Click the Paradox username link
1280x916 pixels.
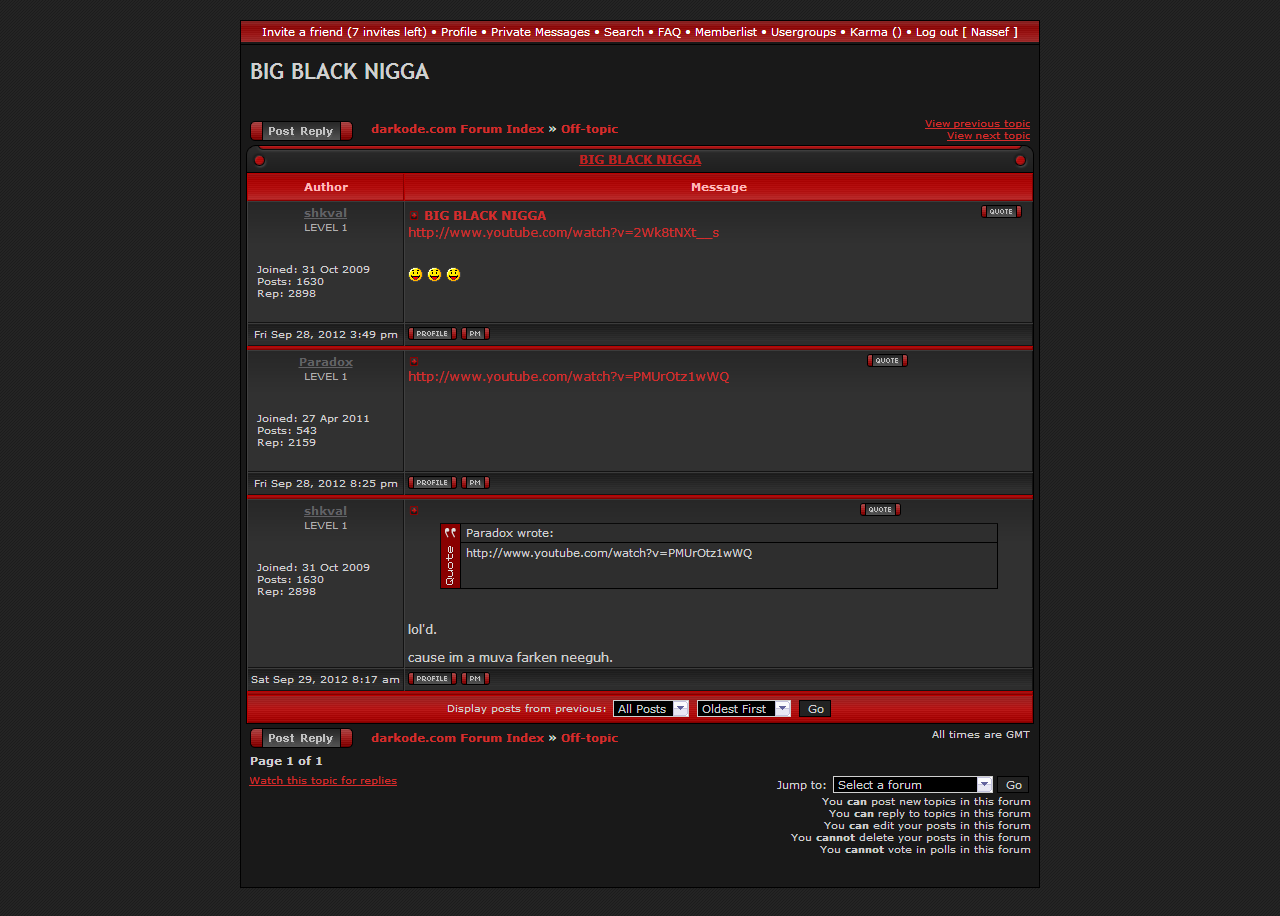point(326,362)
